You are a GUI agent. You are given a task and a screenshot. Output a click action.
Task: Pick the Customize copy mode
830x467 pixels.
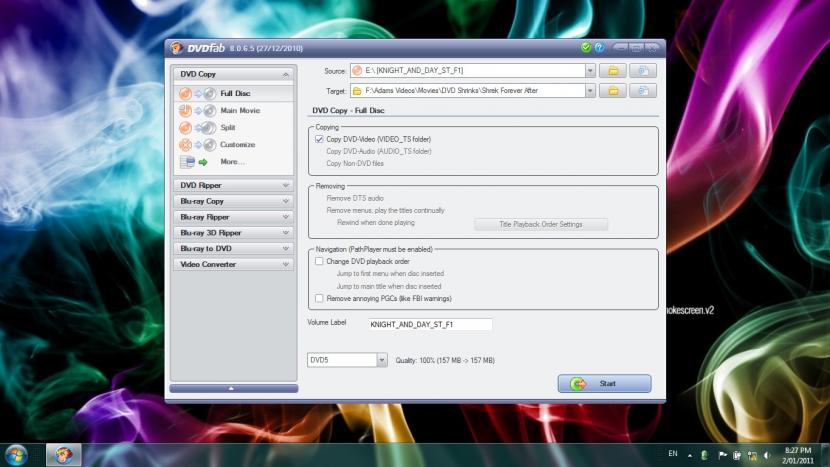[x=237, y=145]
